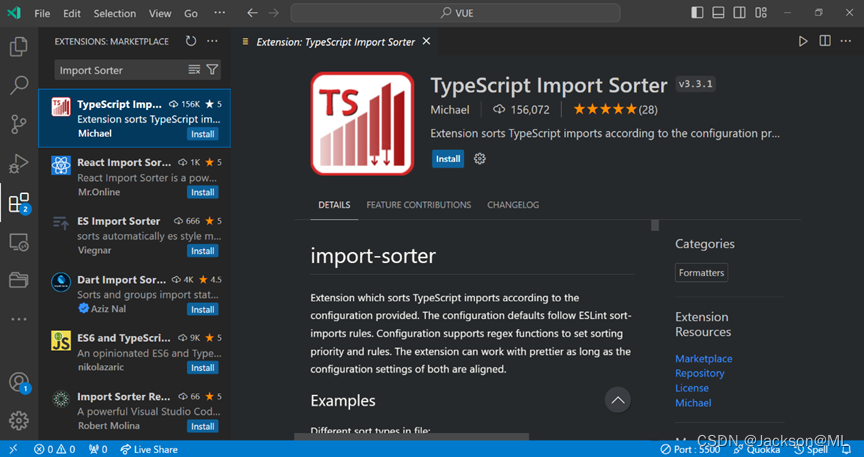Image resolution: width=864 pixels, height=457 pixels.
Task: Open the Selection menu
Action: click(115, 13)
